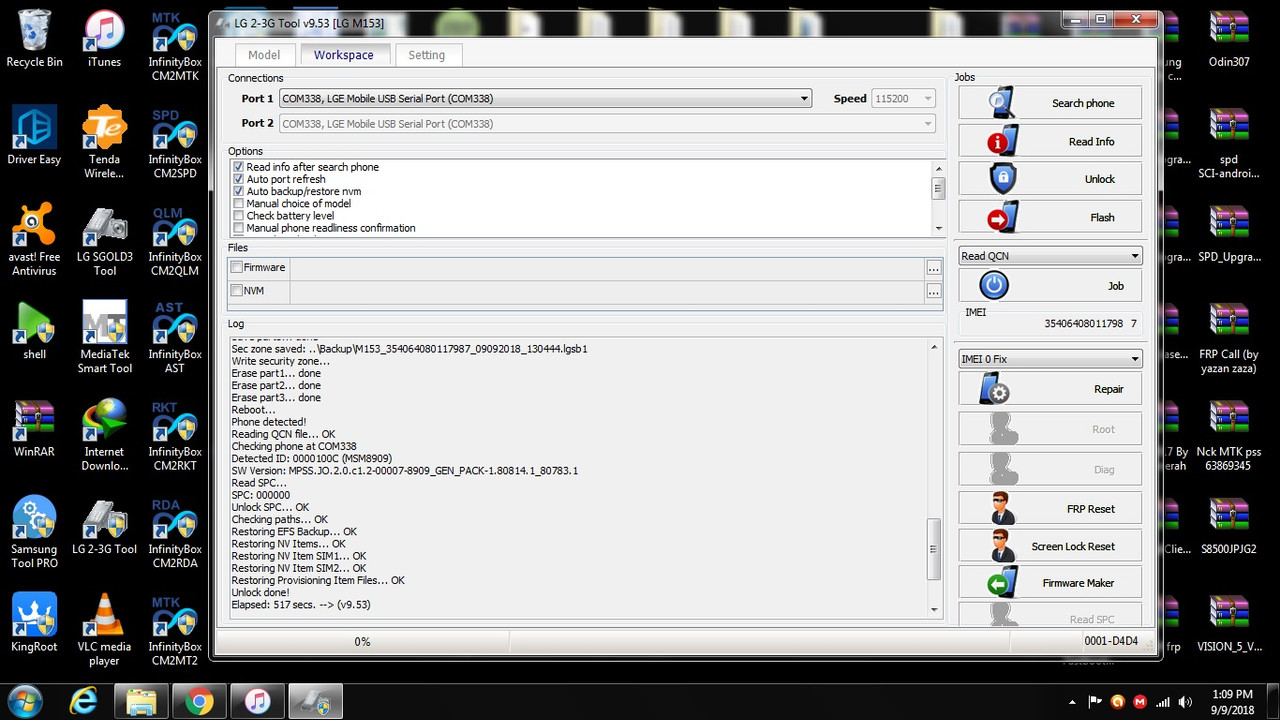1280x720 pixels.
Task: Open shell desktop icon
Action: 34,331
